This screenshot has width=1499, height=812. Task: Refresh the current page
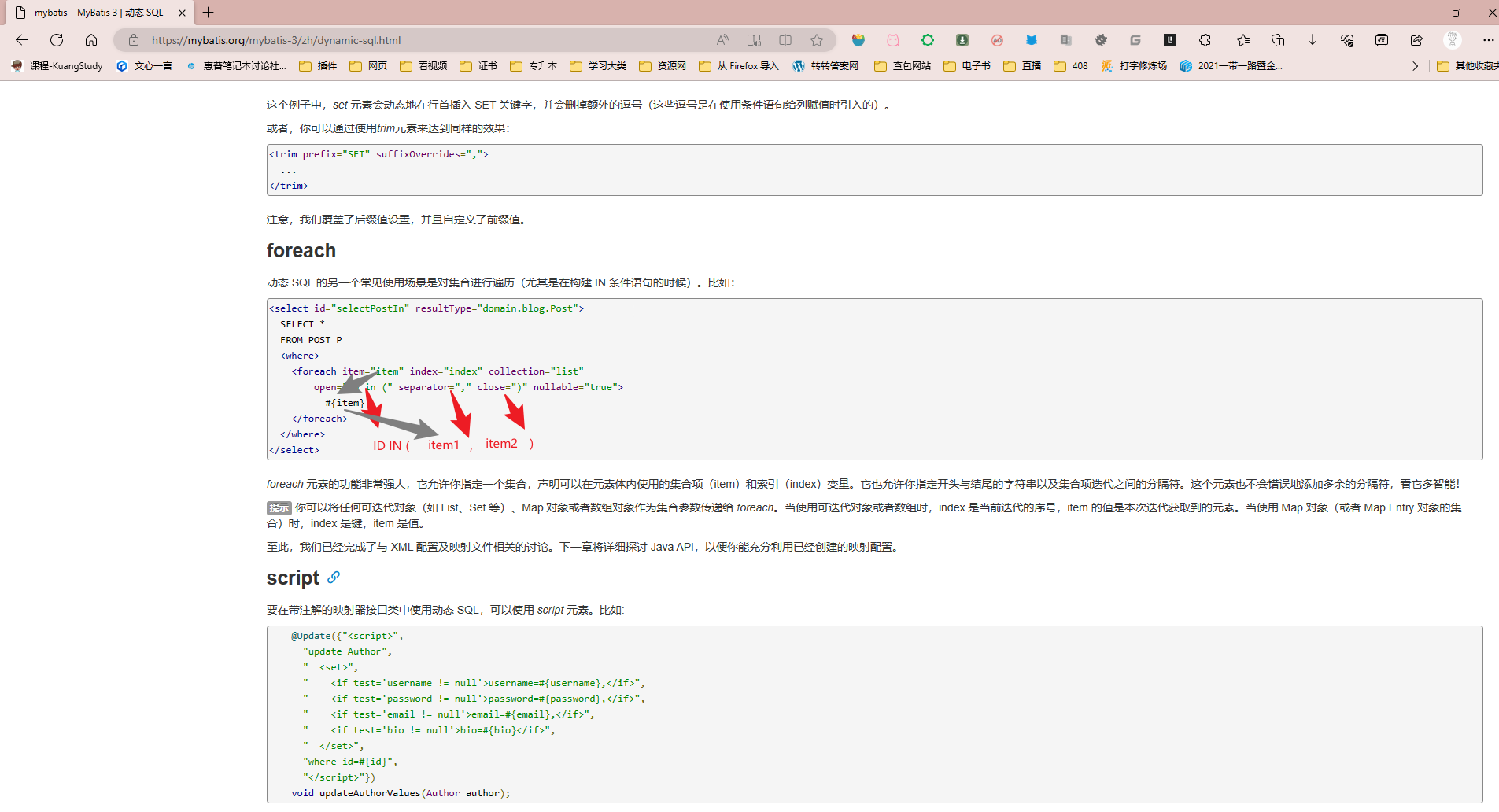(57, 40)
